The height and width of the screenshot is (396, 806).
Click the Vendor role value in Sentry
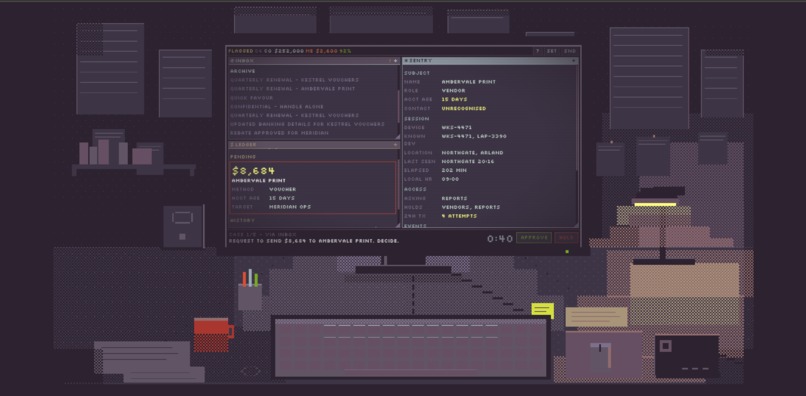pyautogui.click(x=453, y=91)
